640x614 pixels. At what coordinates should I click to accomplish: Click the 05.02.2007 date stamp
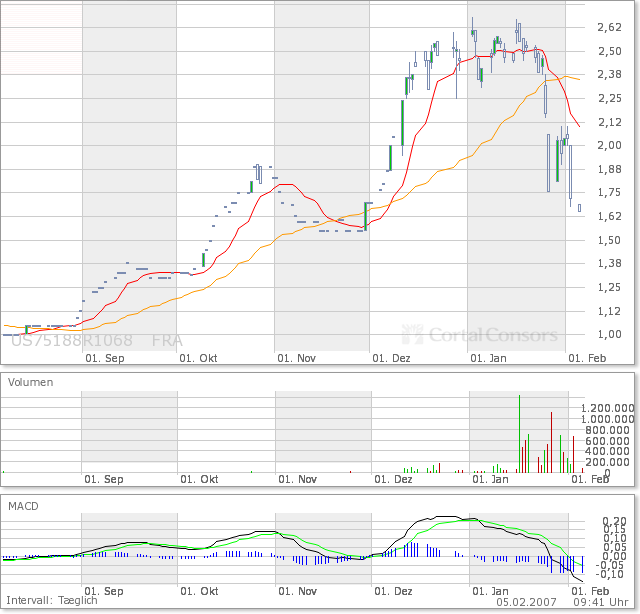pyautogui.click(x=527, y=602)
